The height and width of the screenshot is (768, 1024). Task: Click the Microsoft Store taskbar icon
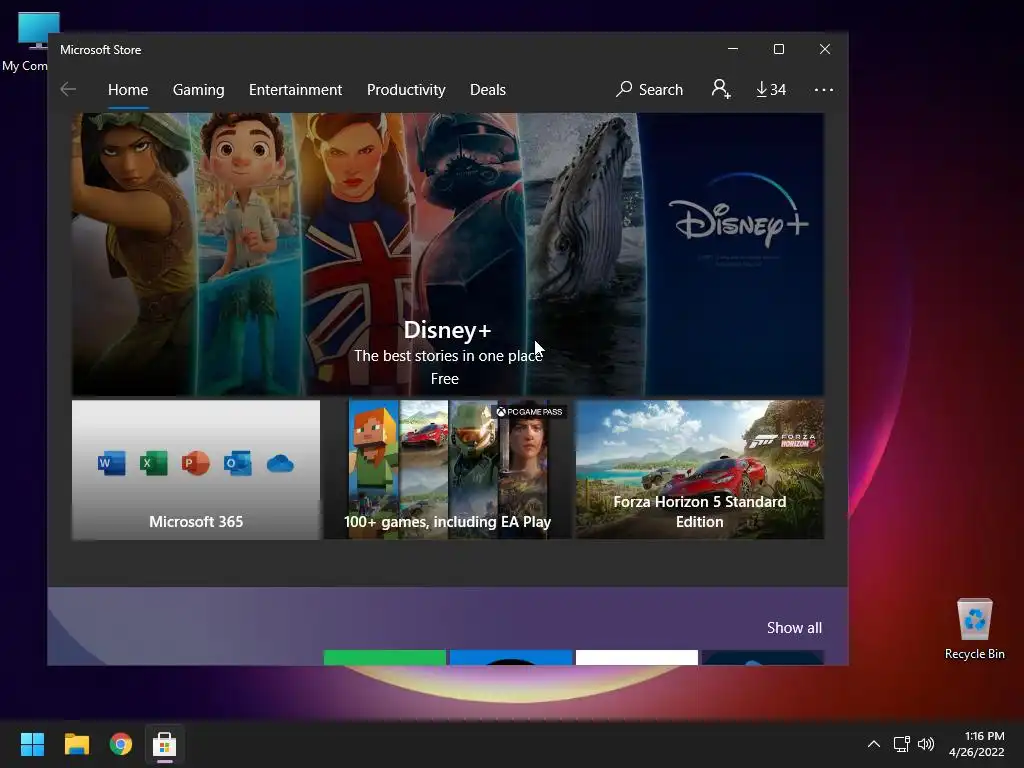pyautogui.click(x=165, y=744)
